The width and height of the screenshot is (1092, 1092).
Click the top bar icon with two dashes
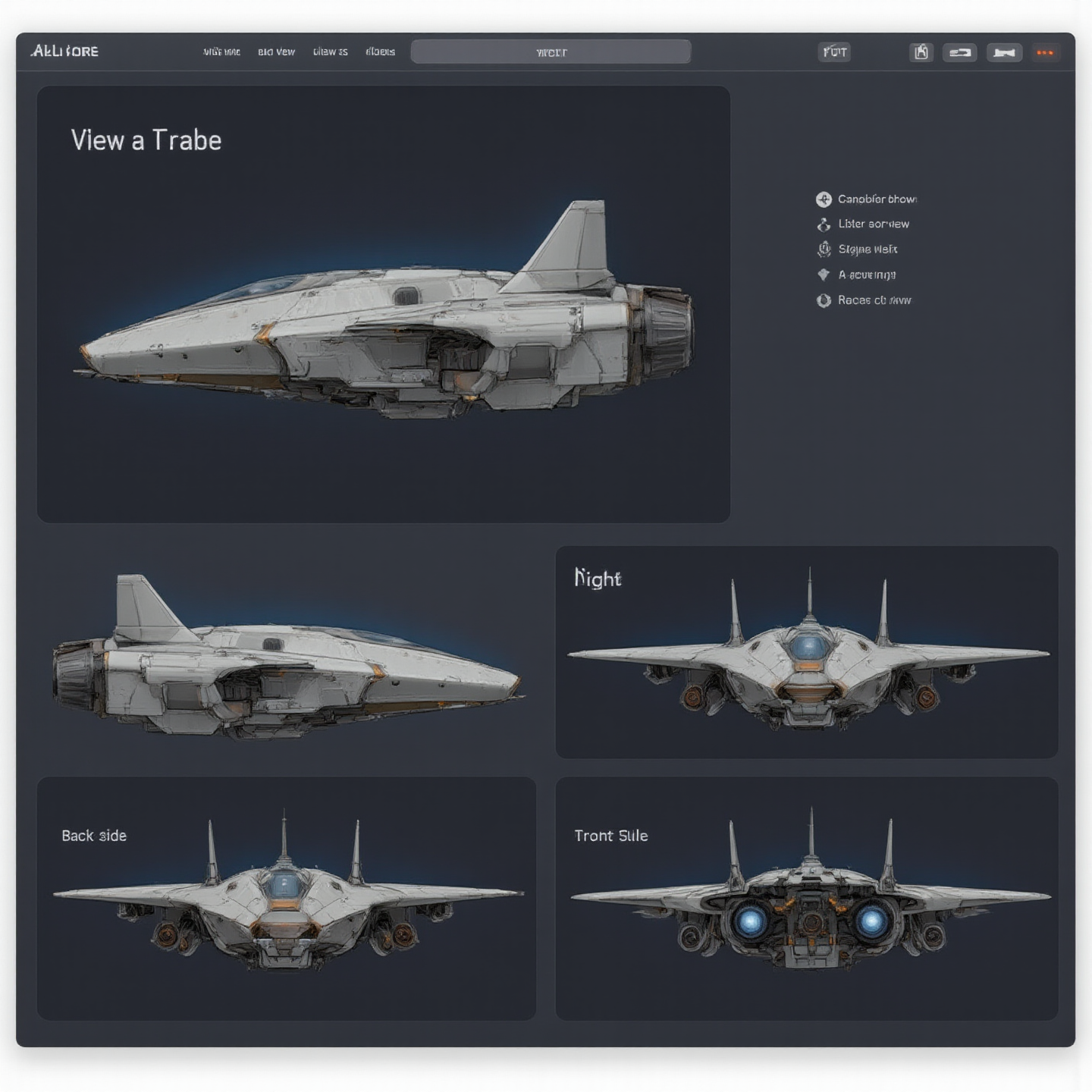click(959, 52)
